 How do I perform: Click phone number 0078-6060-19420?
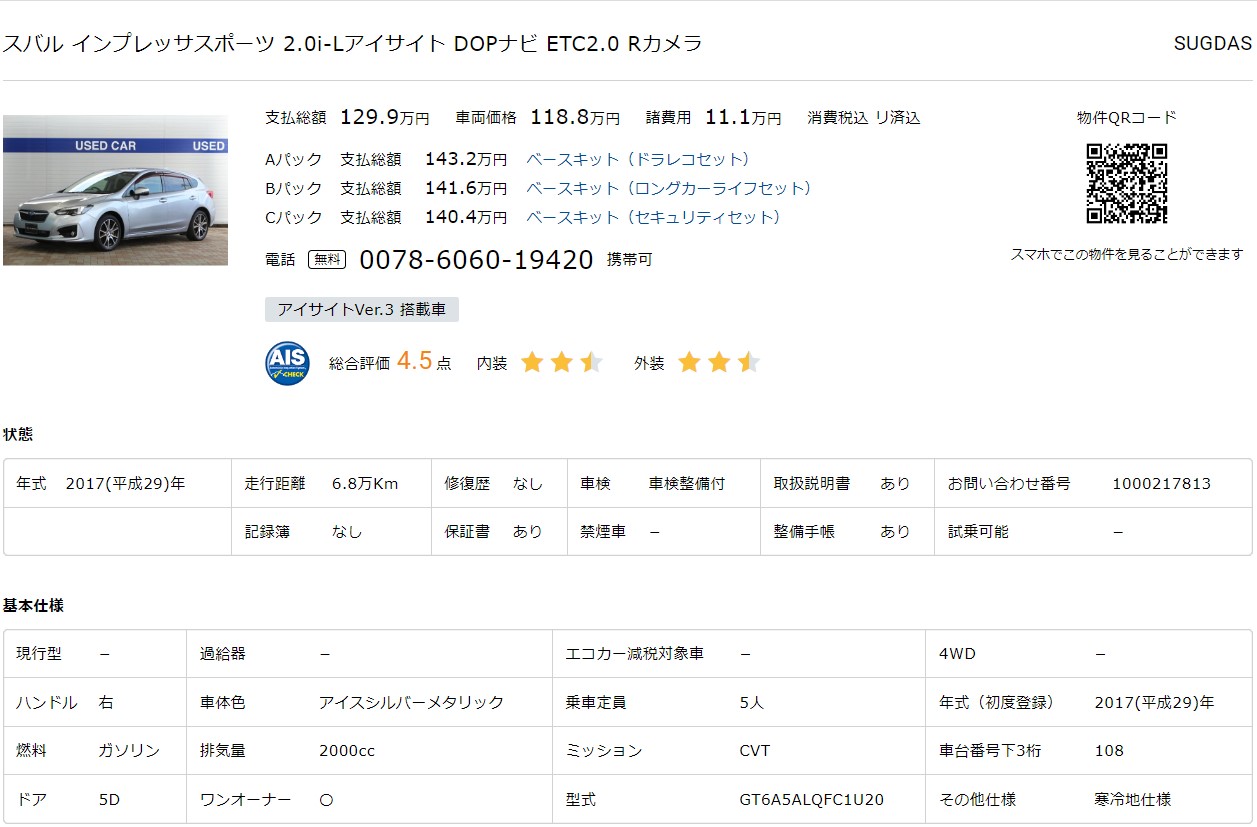(x=476, y=260)
